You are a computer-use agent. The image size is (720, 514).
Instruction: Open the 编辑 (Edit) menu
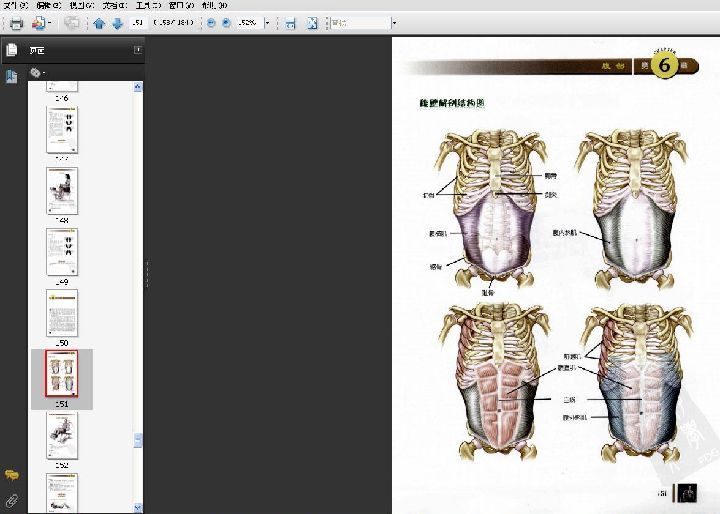tap(49, 5)
